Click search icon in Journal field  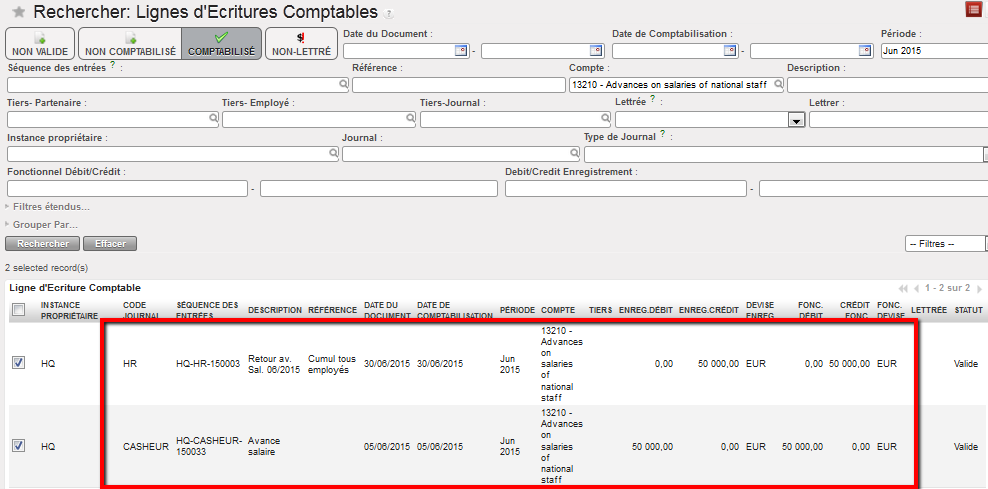click(x=574, y=154)
